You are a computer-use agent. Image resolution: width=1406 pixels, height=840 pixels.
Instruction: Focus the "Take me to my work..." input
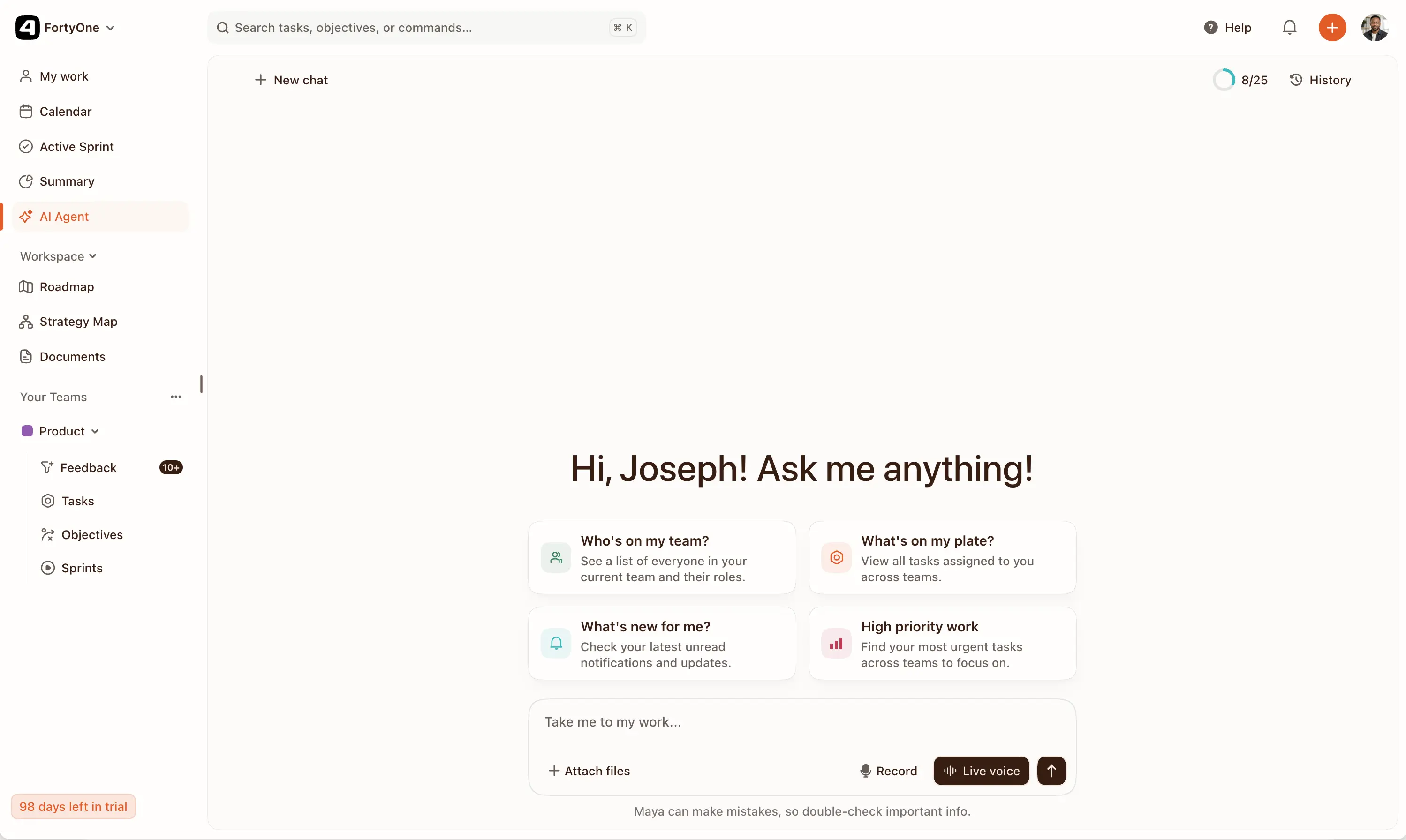click(802, 722)
